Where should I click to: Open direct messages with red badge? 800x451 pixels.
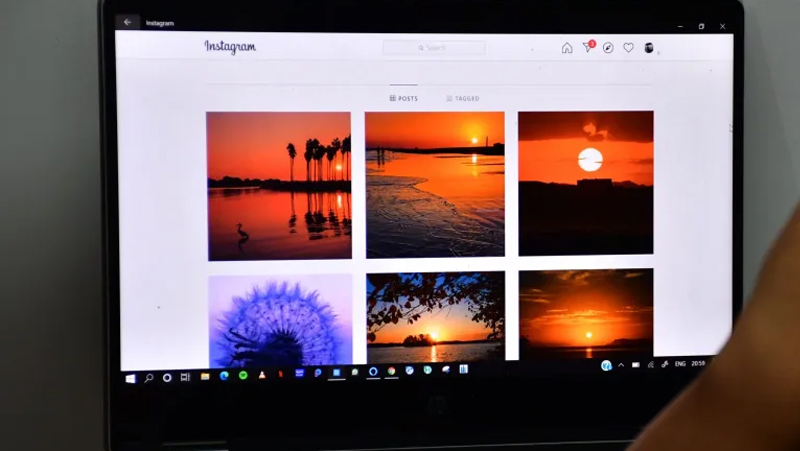pos(588,47)
